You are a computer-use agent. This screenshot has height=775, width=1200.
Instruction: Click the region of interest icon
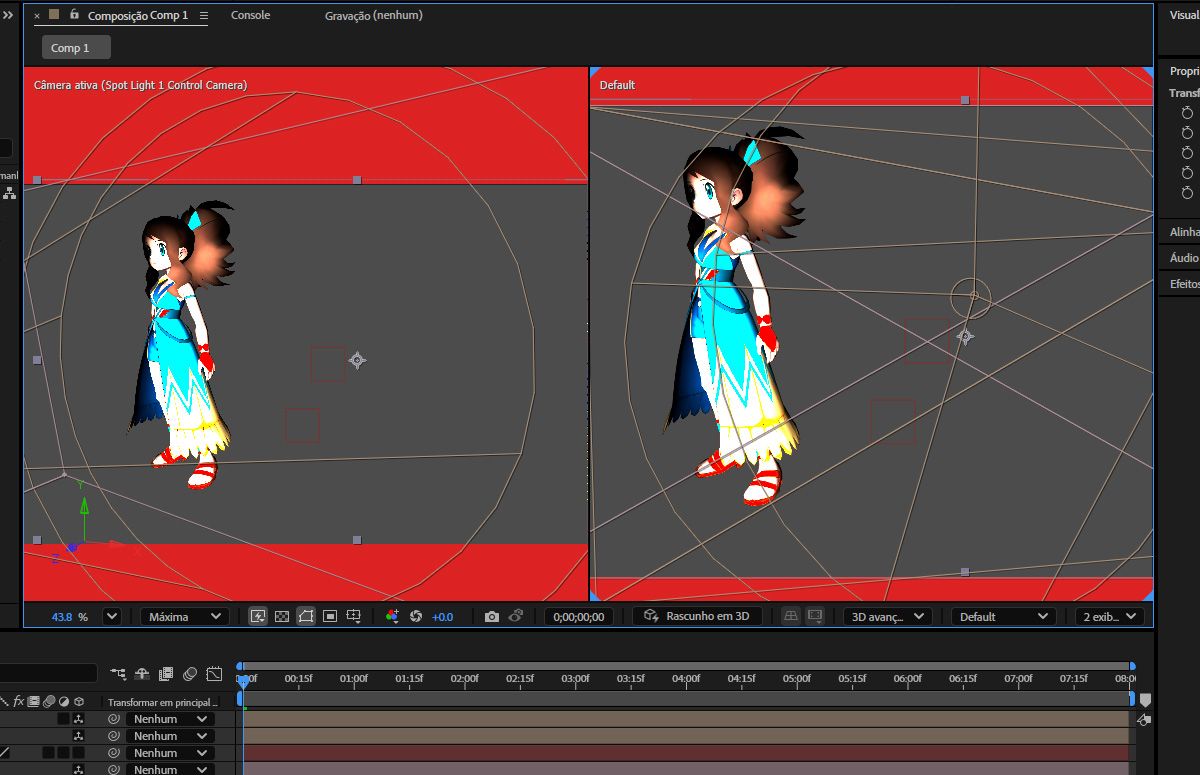point(330,617)
